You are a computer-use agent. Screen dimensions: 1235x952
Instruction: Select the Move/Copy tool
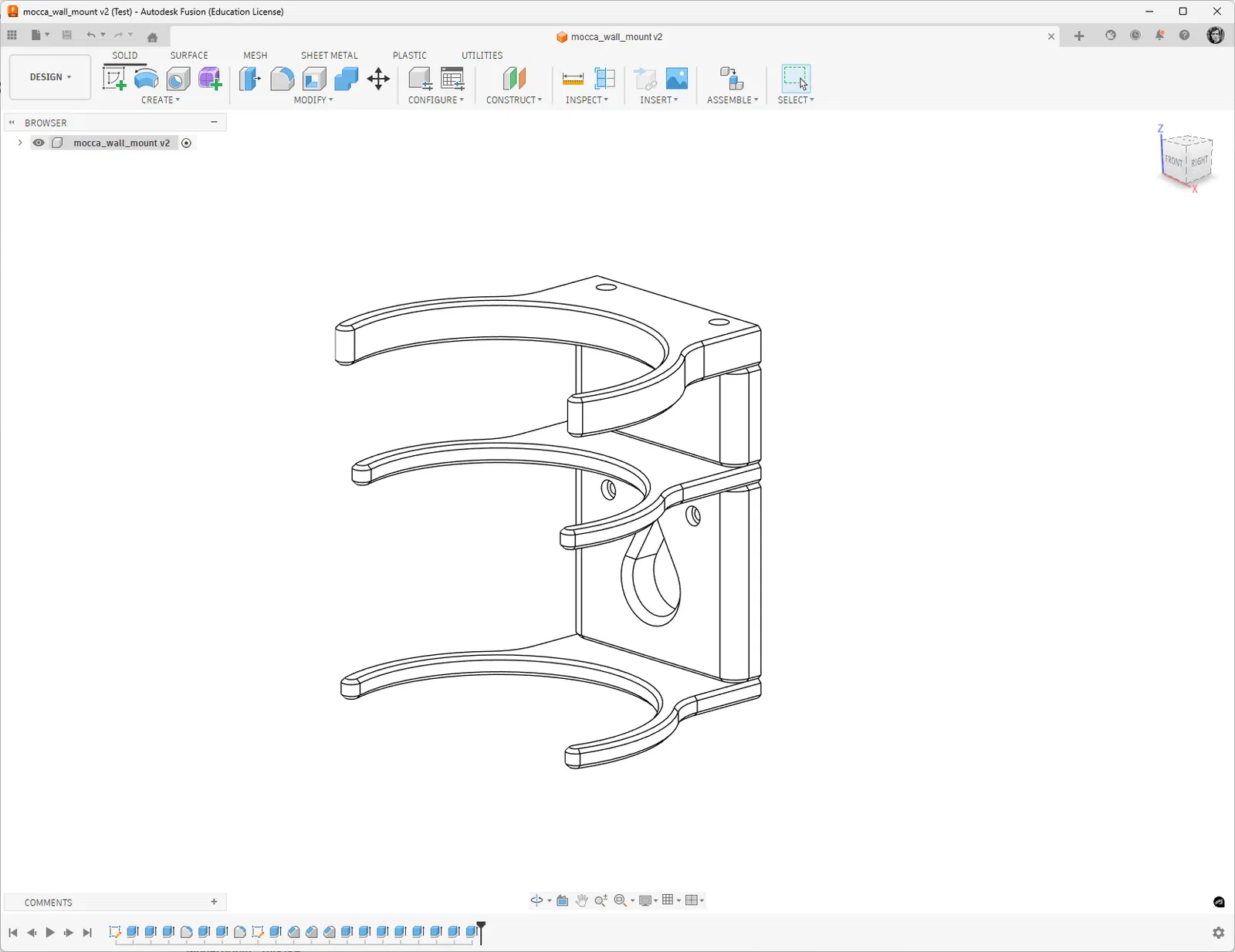click(378, 79)
